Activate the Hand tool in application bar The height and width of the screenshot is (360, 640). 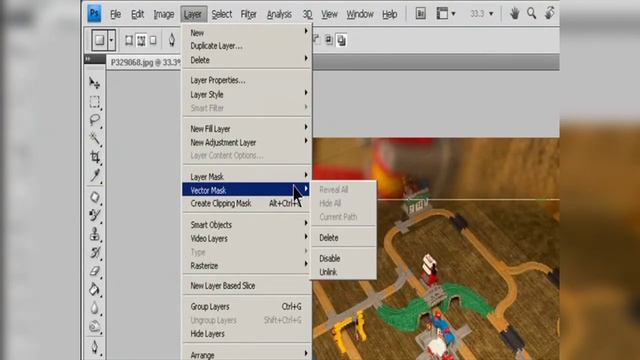[514, 14]
